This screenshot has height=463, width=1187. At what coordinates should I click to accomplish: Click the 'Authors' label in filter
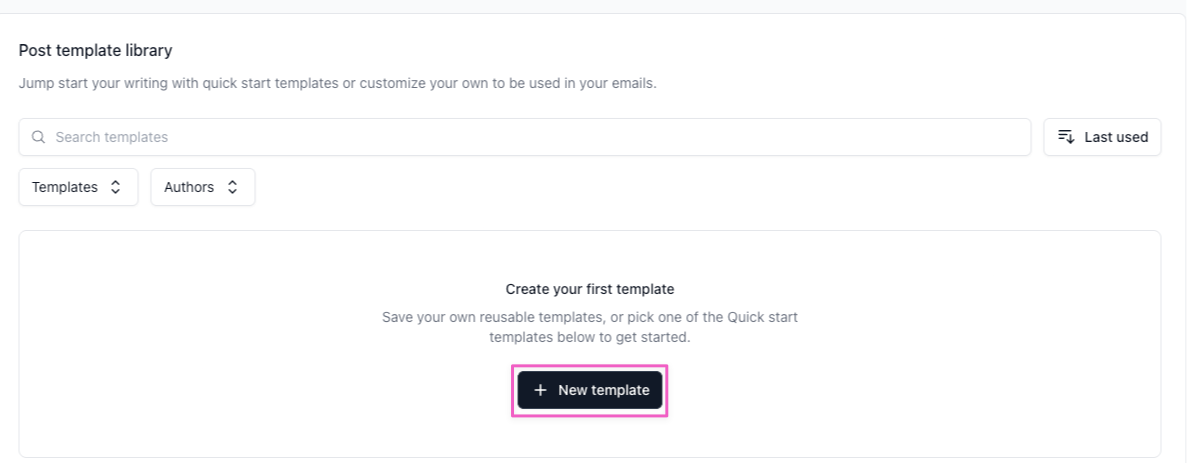tap(188, 187)
